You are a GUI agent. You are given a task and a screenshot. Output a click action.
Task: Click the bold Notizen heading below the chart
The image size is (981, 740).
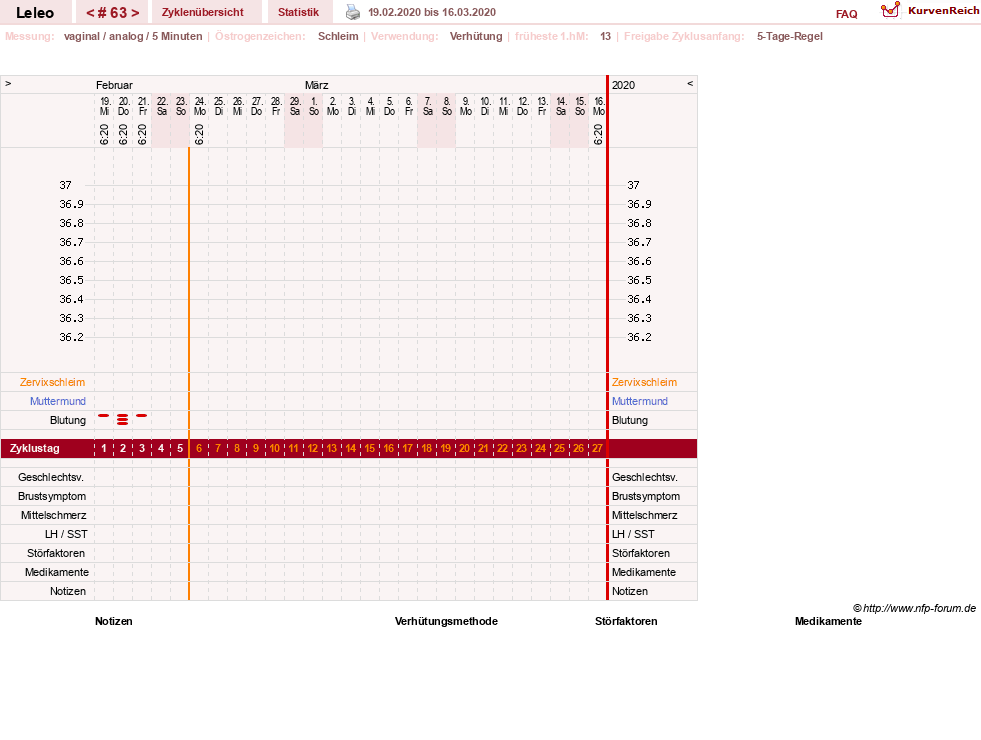(x=114, y=621)
